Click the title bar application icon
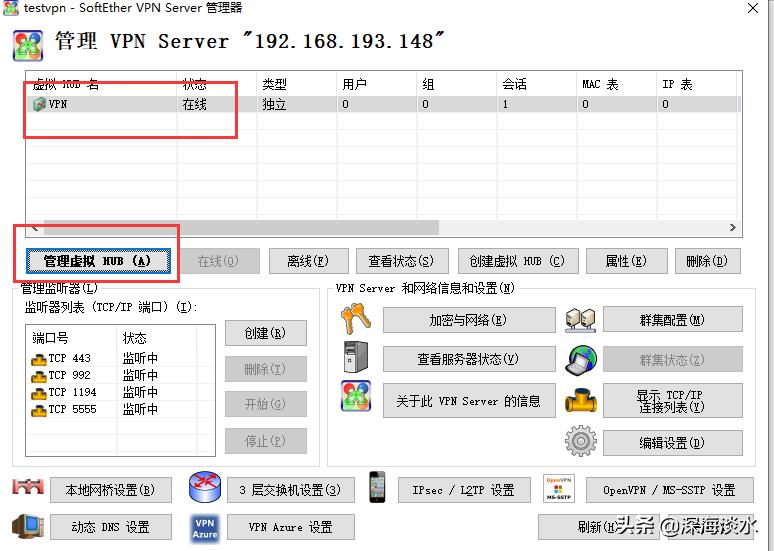This screenshot has height=551, width=774. [11, 8]
